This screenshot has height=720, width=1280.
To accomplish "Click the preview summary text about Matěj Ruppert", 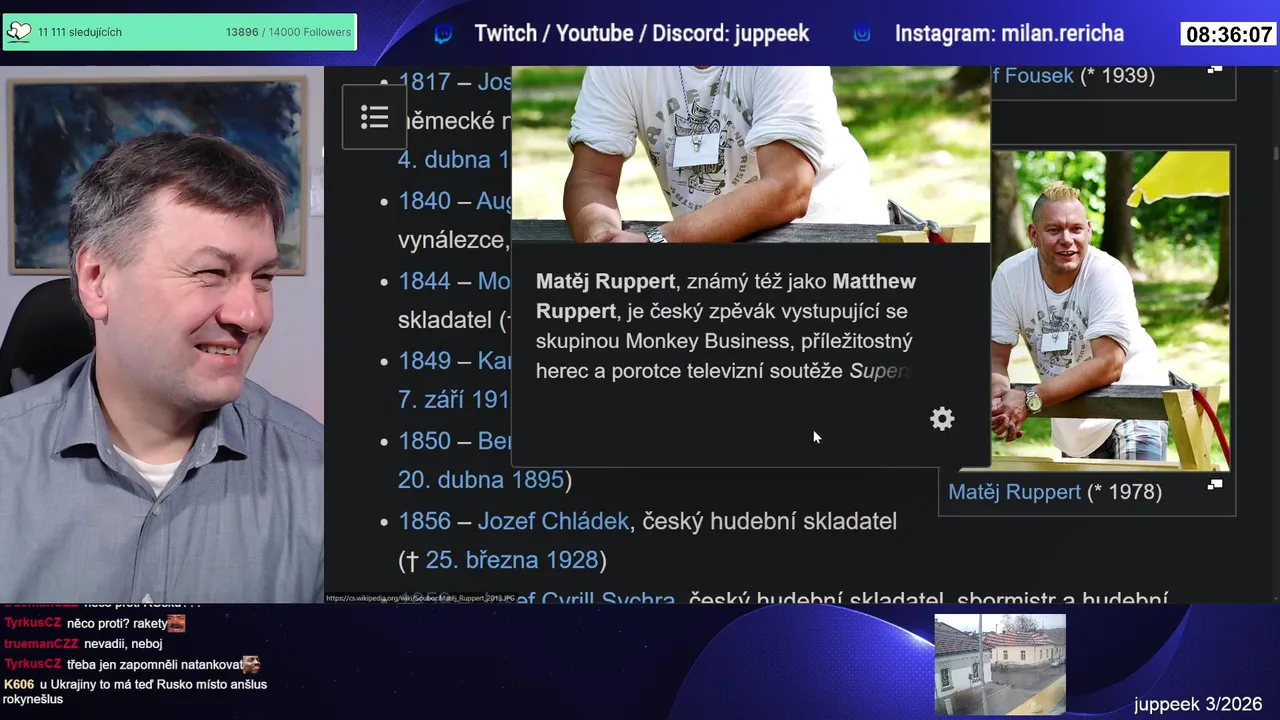I will click(726, 326).
